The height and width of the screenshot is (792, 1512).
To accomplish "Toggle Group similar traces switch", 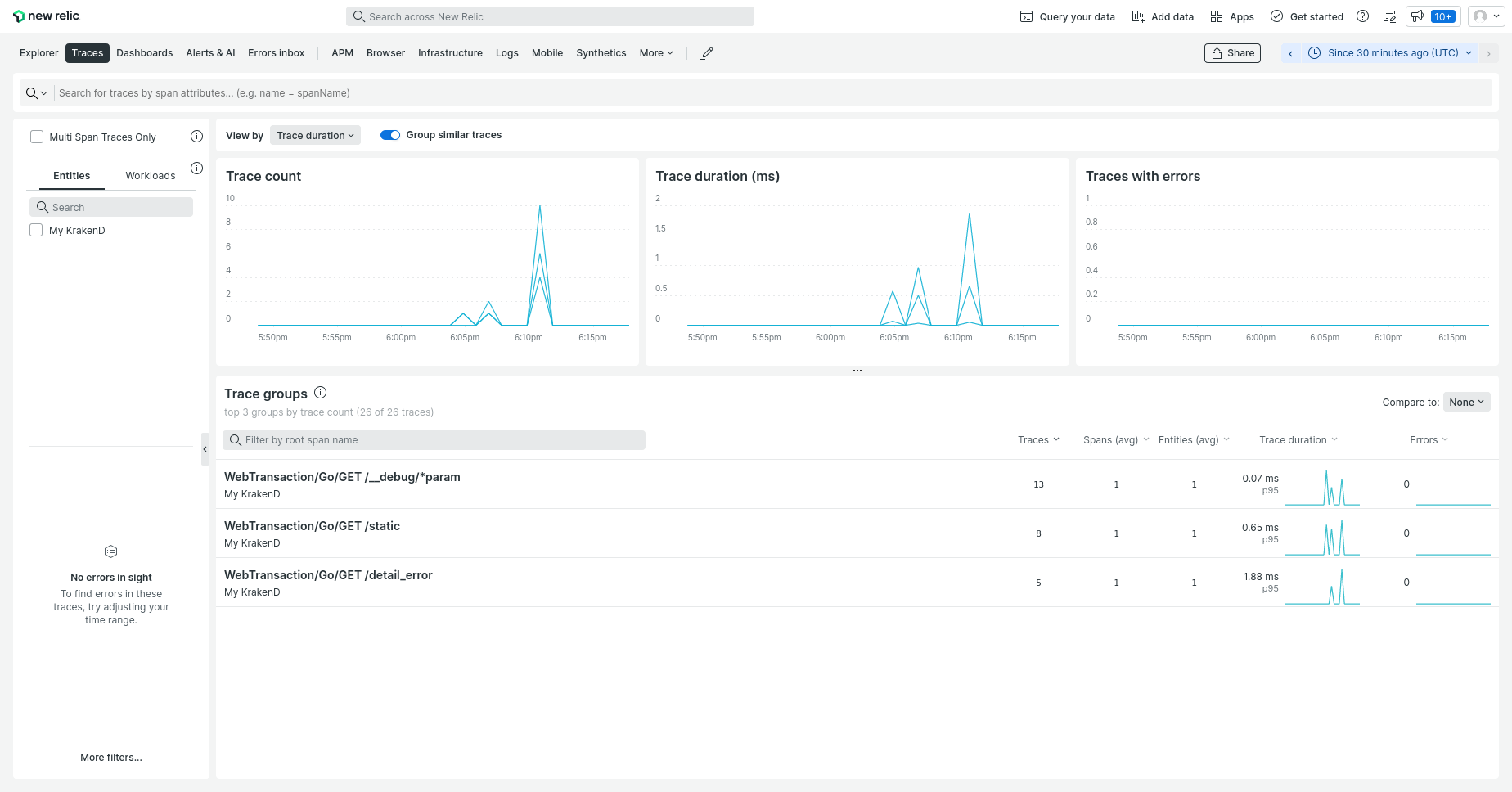I will coord(390,135).
